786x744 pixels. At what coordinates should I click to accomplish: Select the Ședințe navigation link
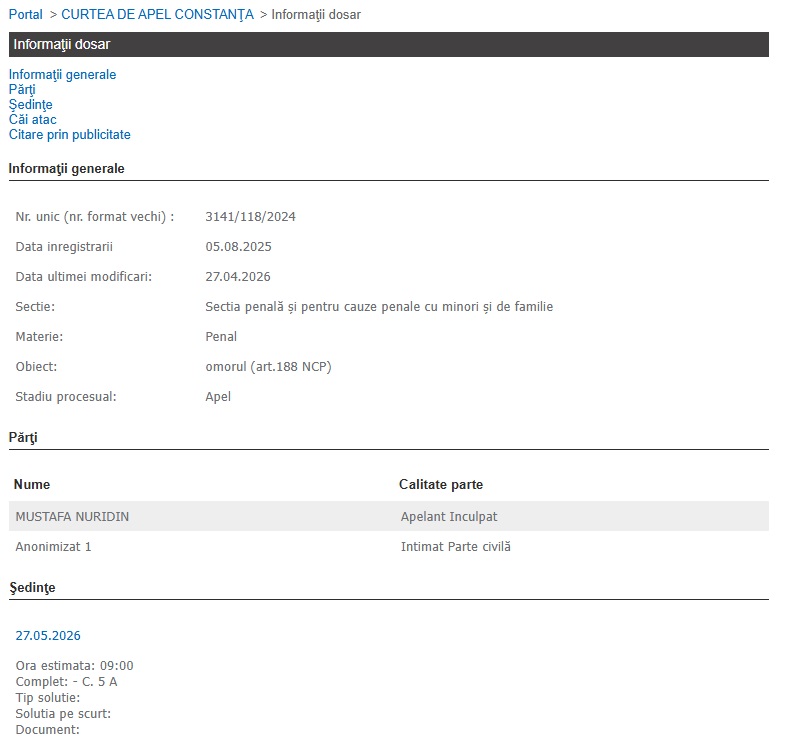30,105
